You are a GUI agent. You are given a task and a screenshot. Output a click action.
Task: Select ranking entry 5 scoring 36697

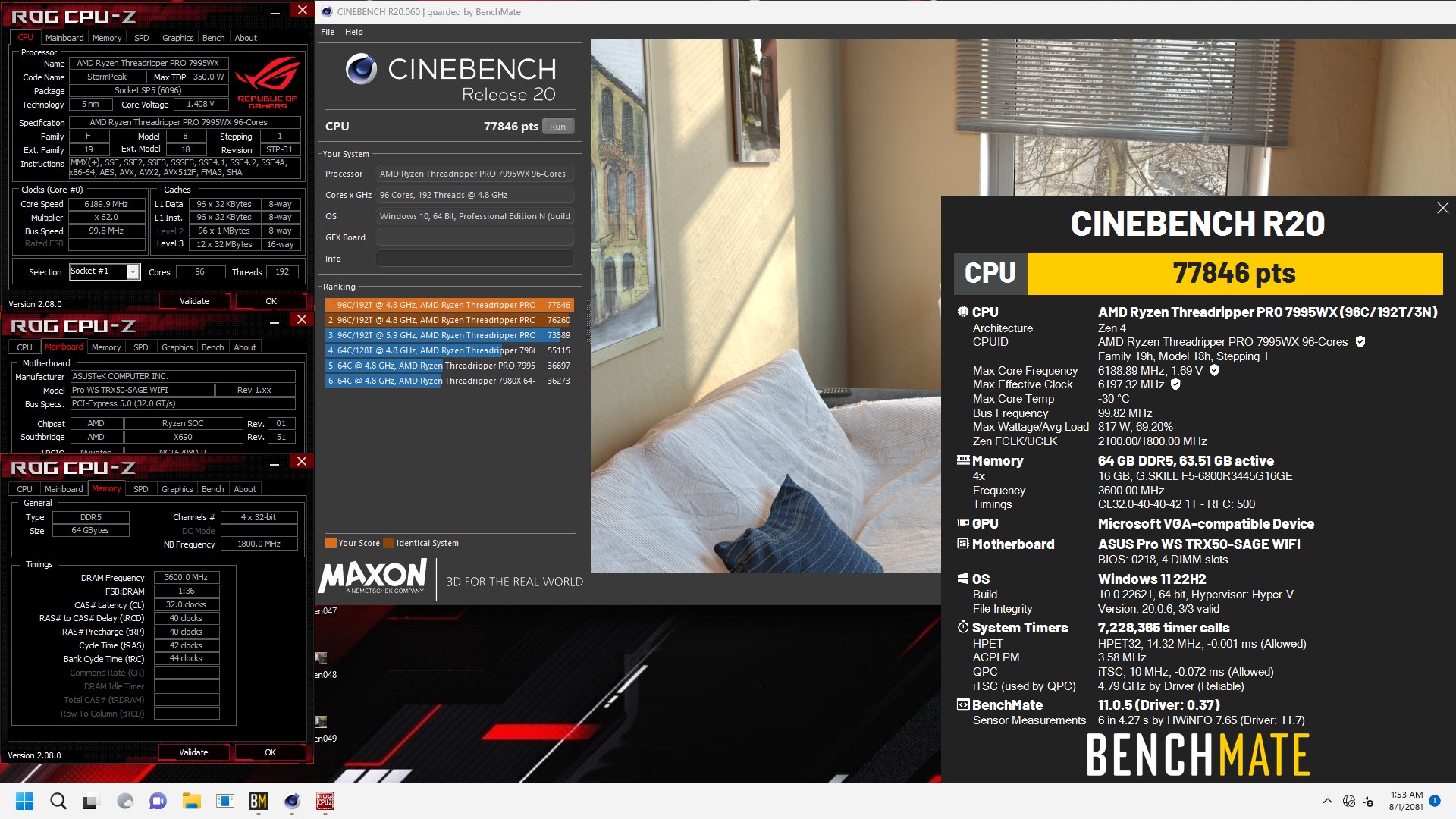449,366
